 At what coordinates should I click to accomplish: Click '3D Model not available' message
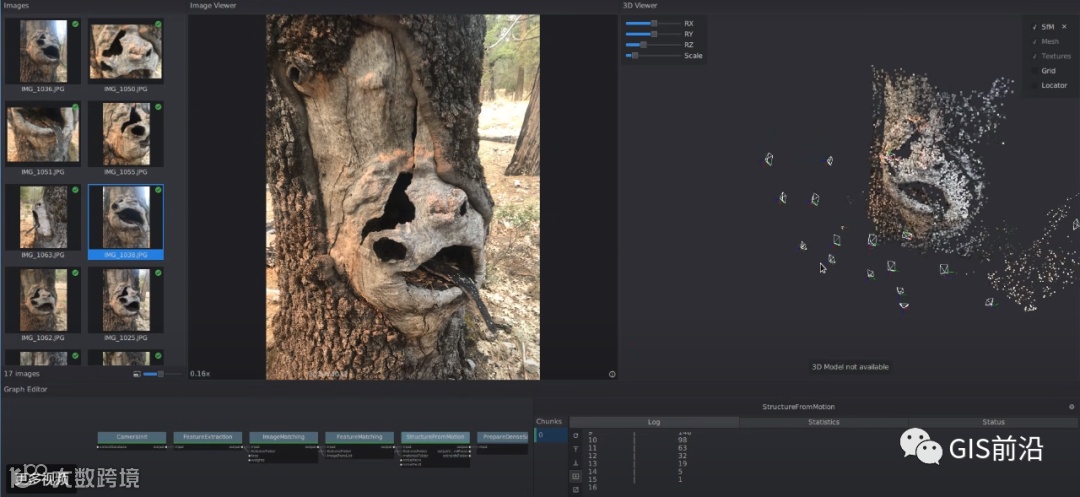click(x=849, y=367)
